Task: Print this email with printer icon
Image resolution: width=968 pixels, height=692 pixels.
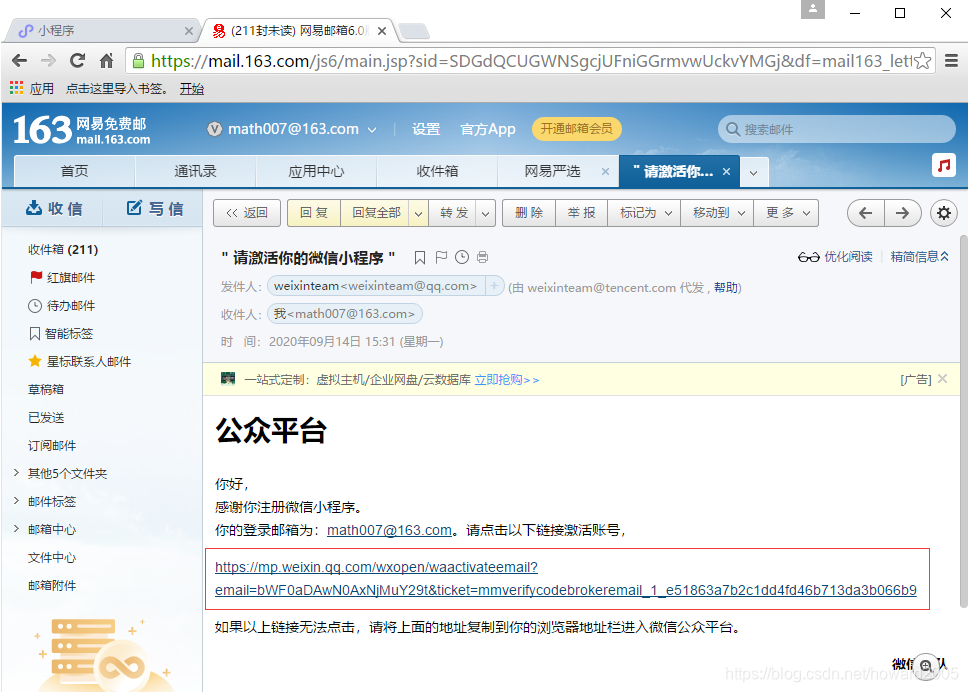Action: coord(483,257)
